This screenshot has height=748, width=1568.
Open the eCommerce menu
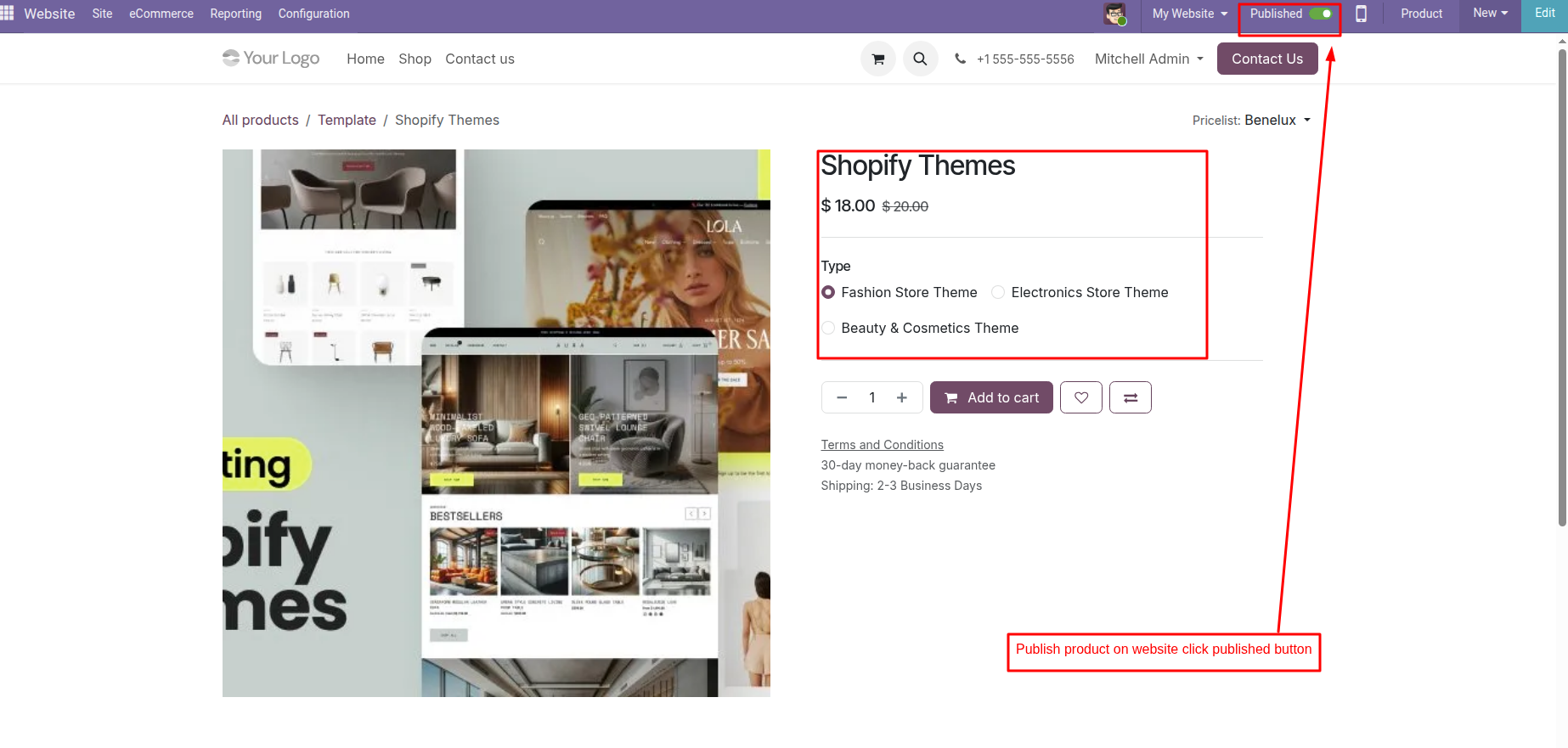[161, 14]
